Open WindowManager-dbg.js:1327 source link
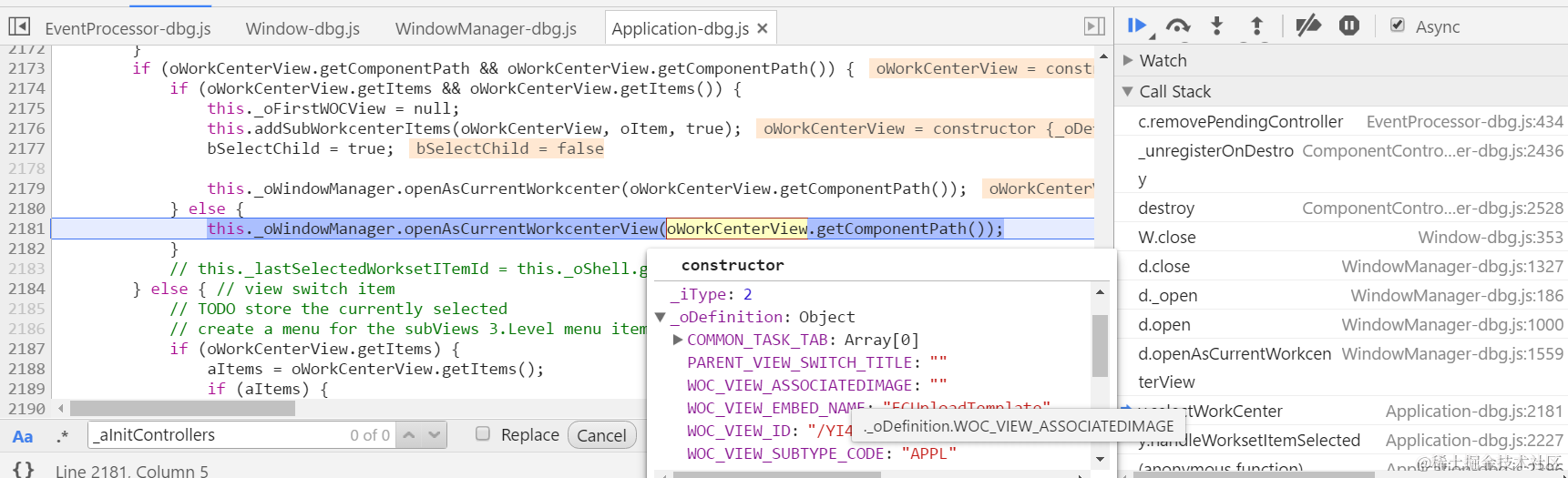 click(x=1452, y=267)
